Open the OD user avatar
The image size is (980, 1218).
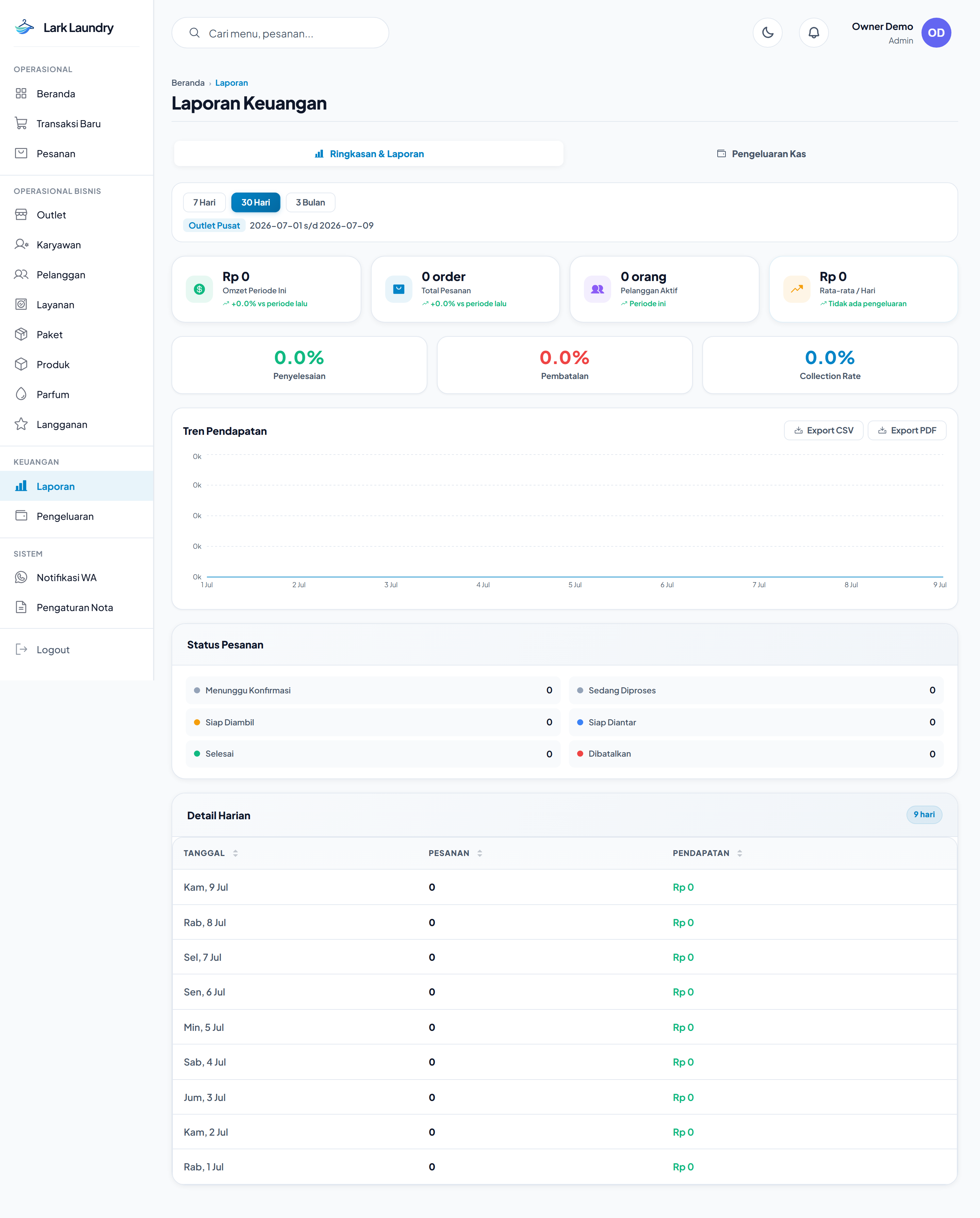(x=936, y=33)
